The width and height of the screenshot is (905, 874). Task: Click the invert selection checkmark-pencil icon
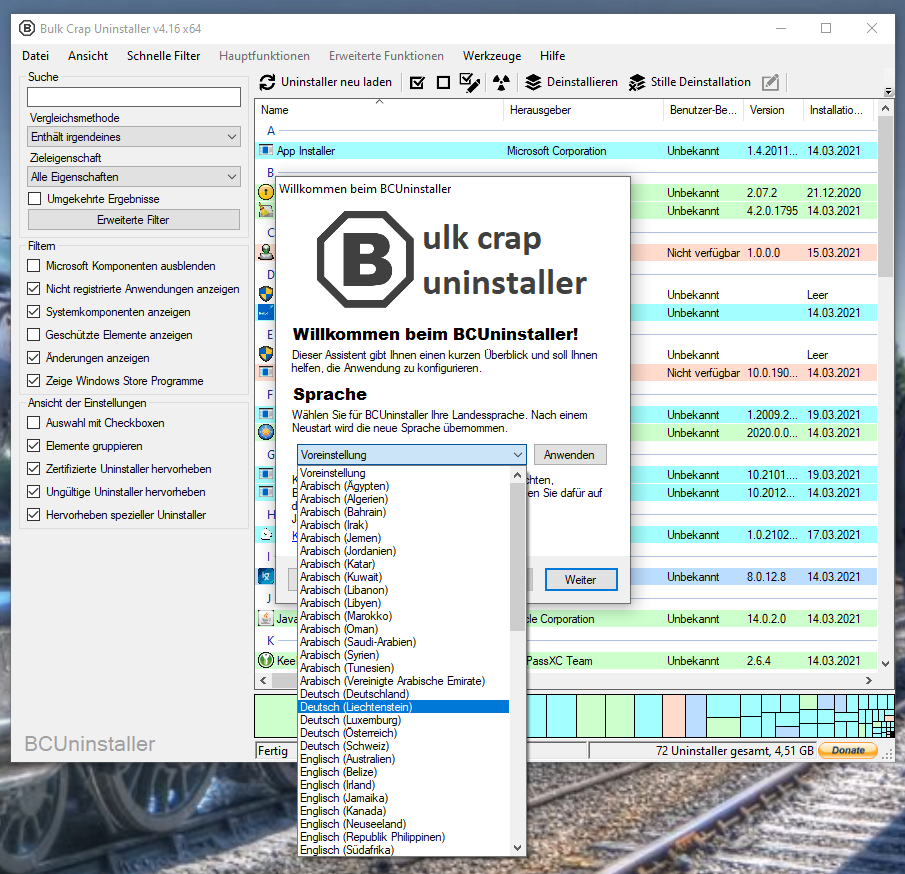pyautogui.click(x=470, y=83)
